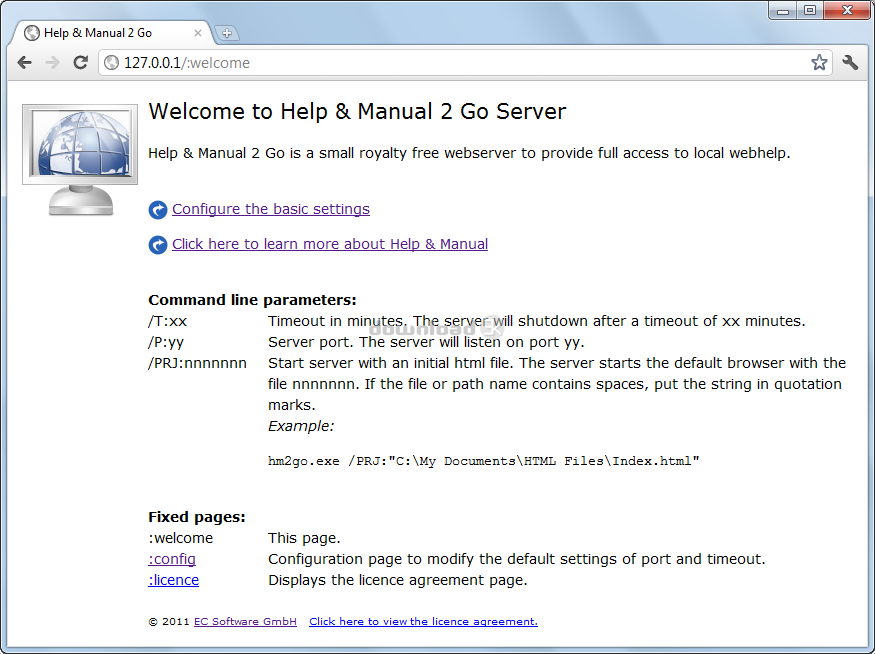Open Configure the basic settings link
Image resolution: width=875 pixels, height=654 pixels.
[x=271, y=209]
